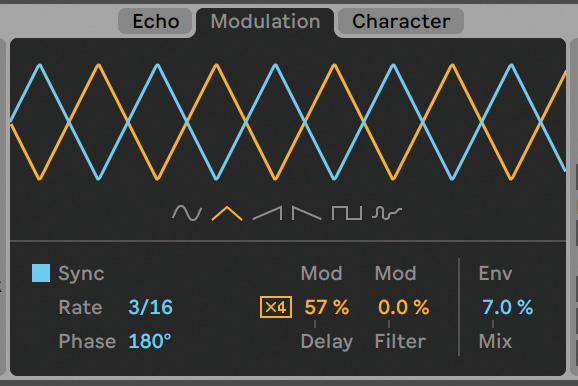Open the Echo tab
The width and height of the screenshot is (578, 386).
[x=155, y=21]
